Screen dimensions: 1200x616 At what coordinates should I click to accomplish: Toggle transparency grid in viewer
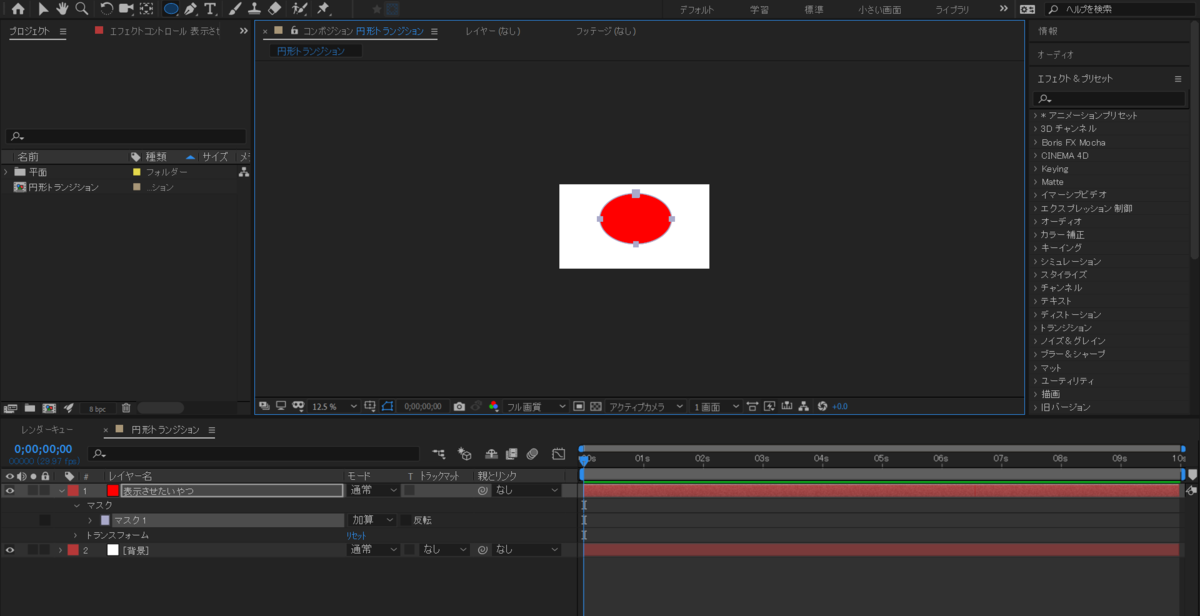pyautogui.click(x=596, y=407)
